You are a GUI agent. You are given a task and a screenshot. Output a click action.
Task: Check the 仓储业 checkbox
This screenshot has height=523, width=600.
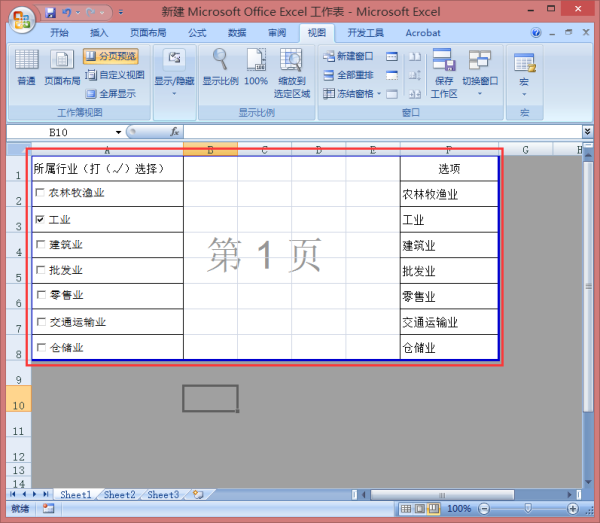pyautogui.click(x=41, y=347)
